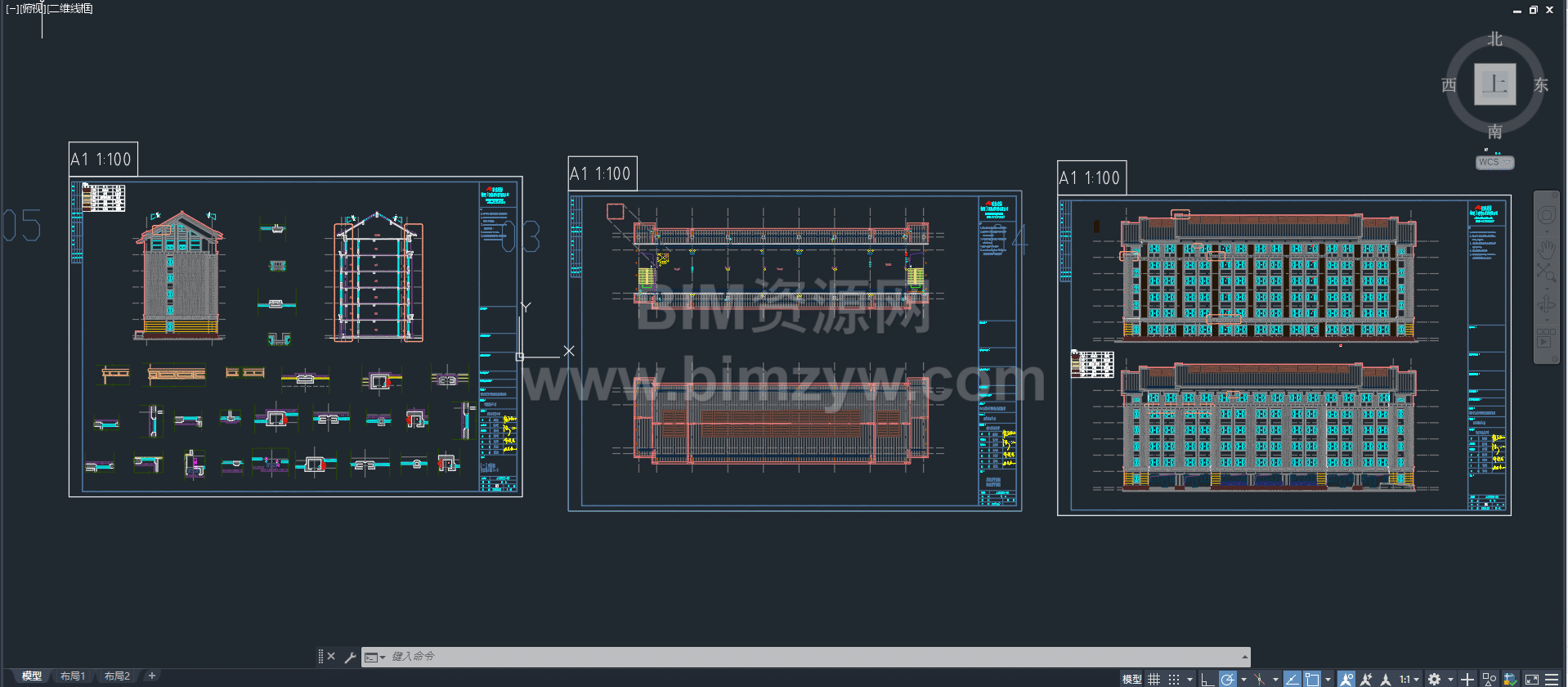Open the [-] viewport controls menu
1568x687 pixels.
[x=11, y=9]
